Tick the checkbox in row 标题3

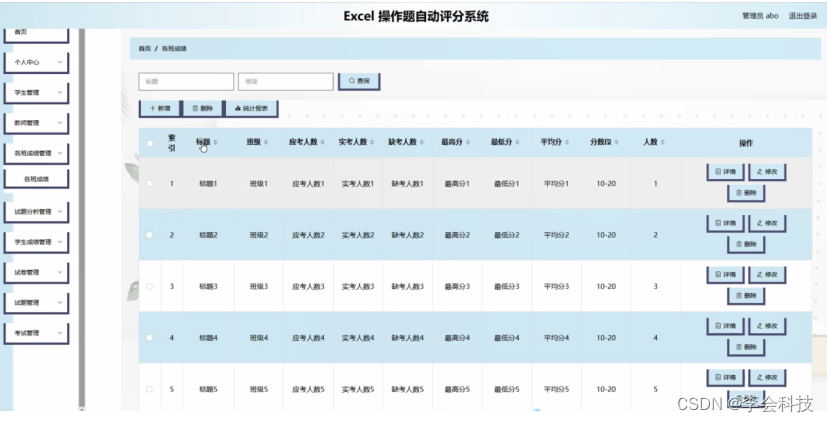(x=150, y=286)
